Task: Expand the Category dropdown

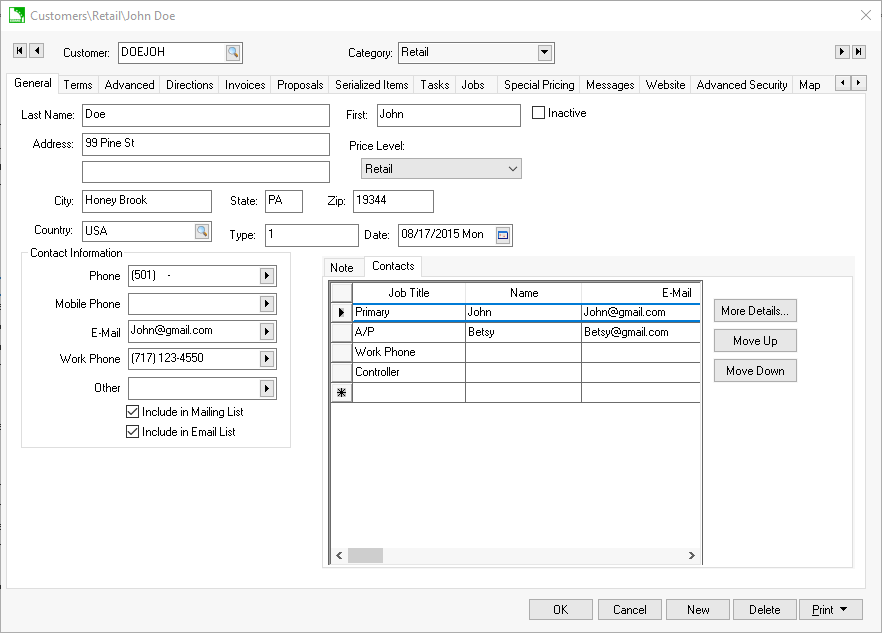Action: click(545, 53)
